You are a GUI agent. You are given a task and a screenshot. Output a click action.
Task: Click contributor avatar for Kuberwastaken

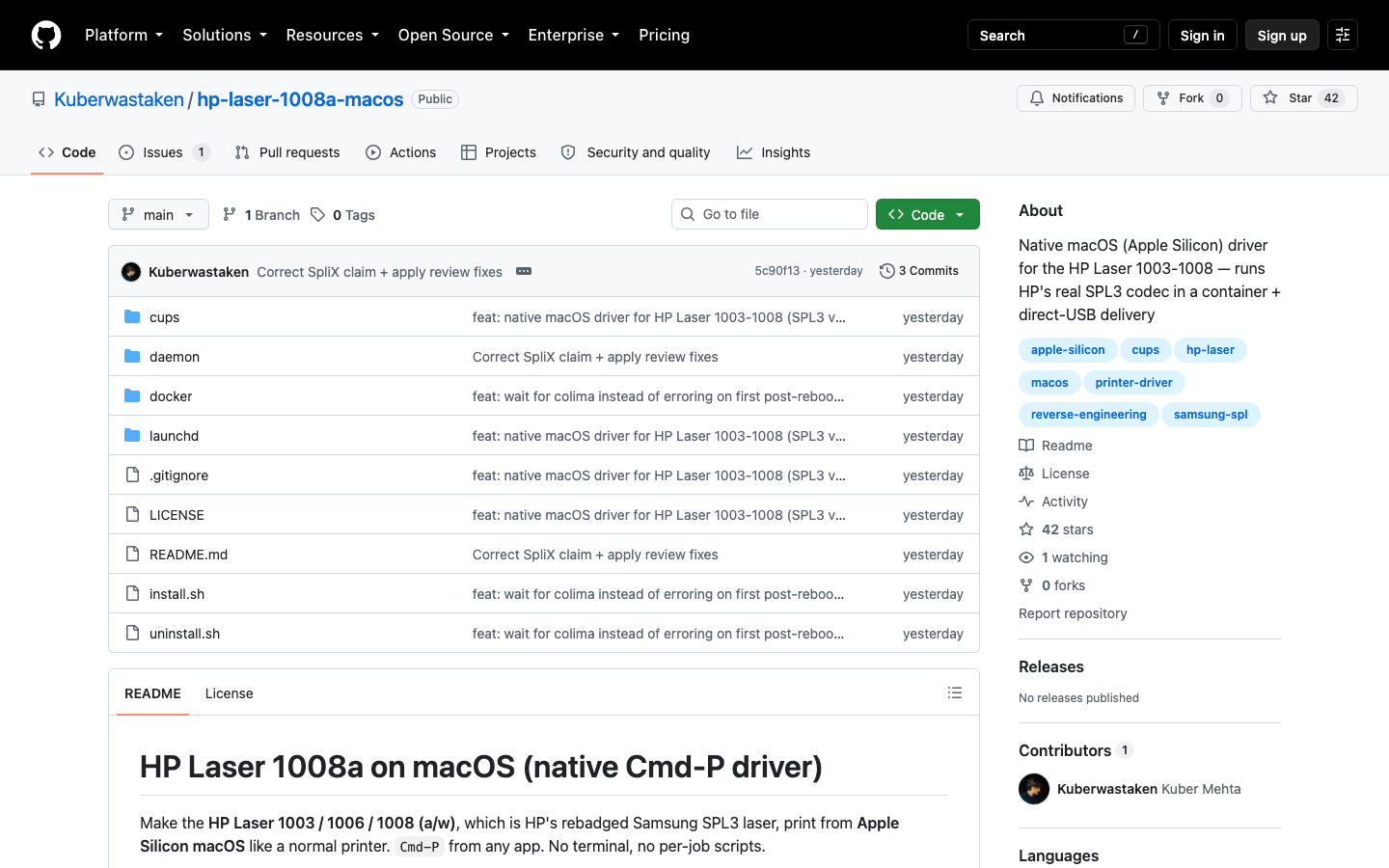coord(1034,789)
